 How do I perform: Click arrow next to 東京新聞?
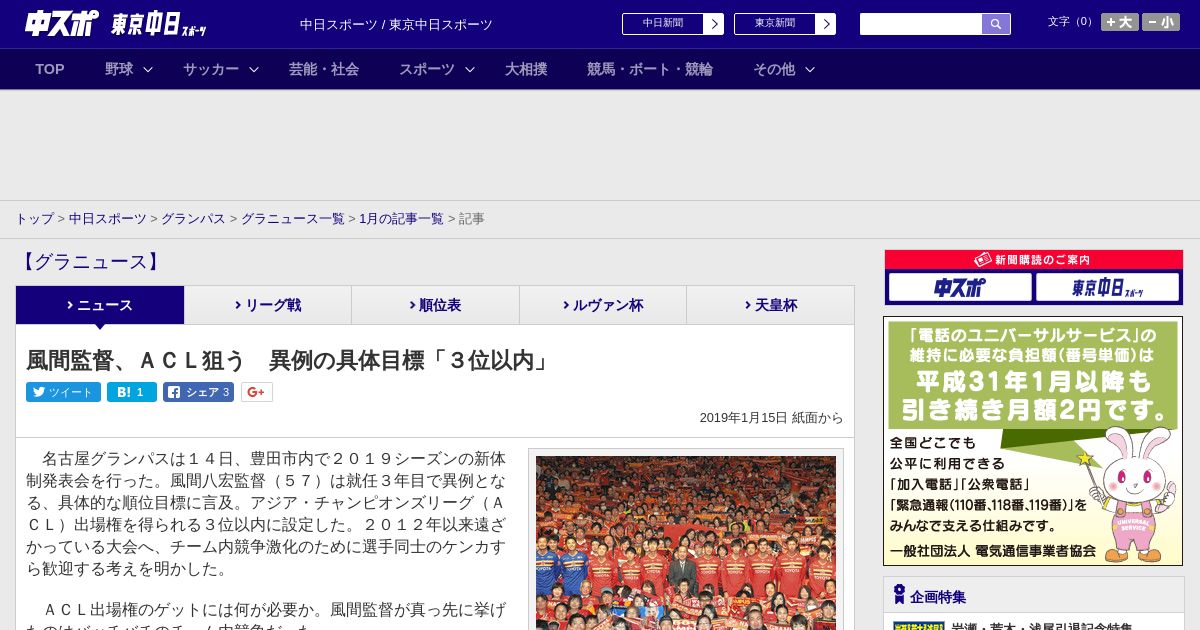tap(826, 24)
